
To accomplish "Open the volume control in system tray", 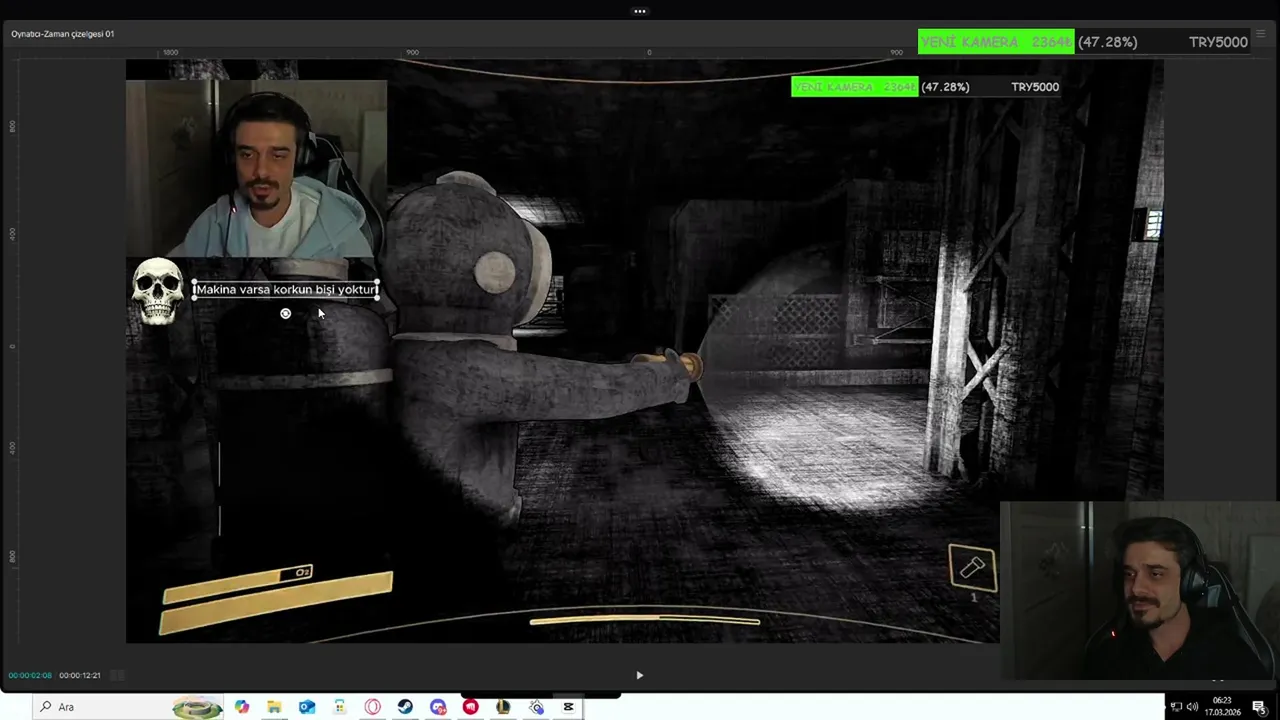I will (1192, 707).
